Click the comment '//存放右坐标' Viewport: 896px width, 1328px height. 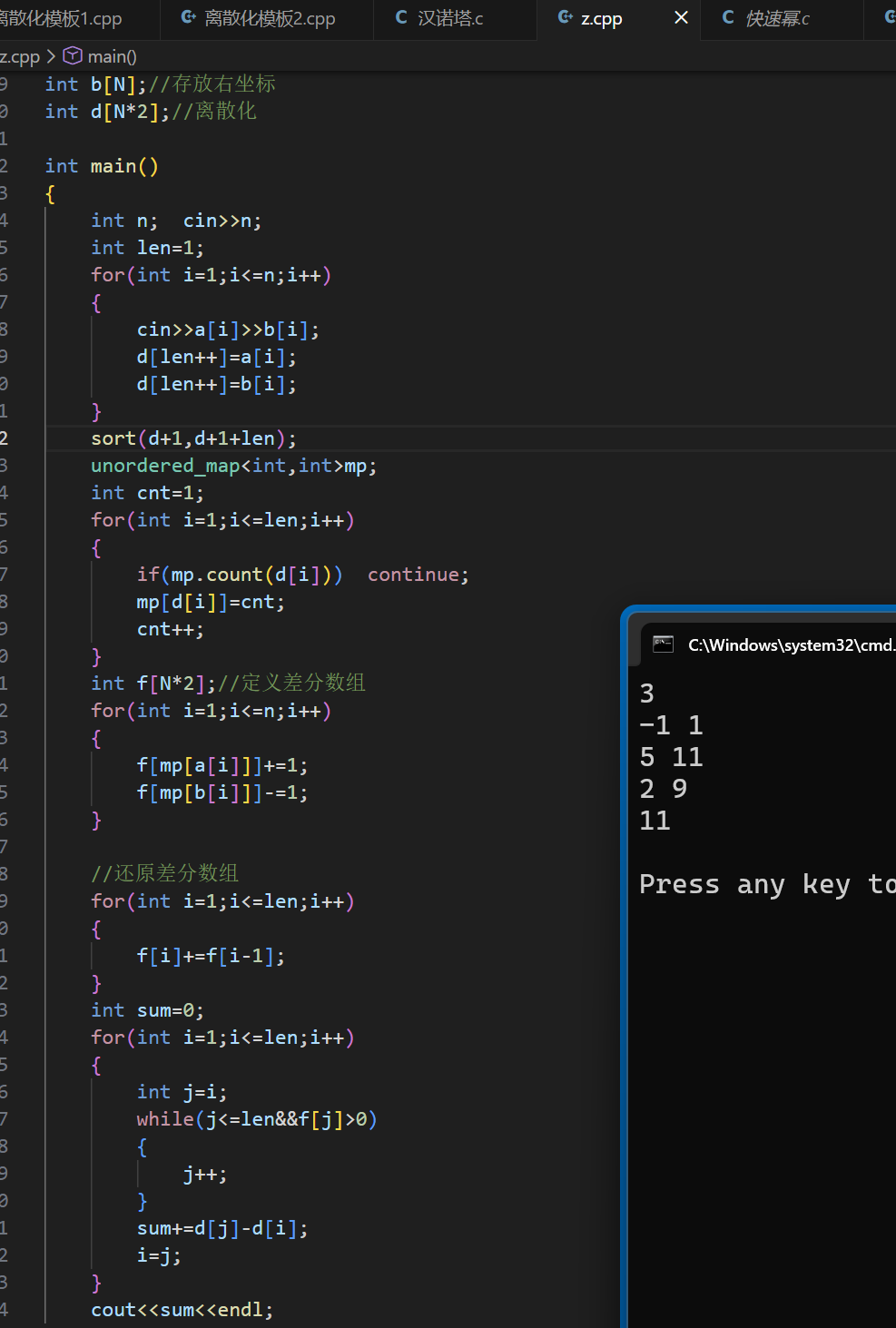pyautogui.click(x=212, y=84)
